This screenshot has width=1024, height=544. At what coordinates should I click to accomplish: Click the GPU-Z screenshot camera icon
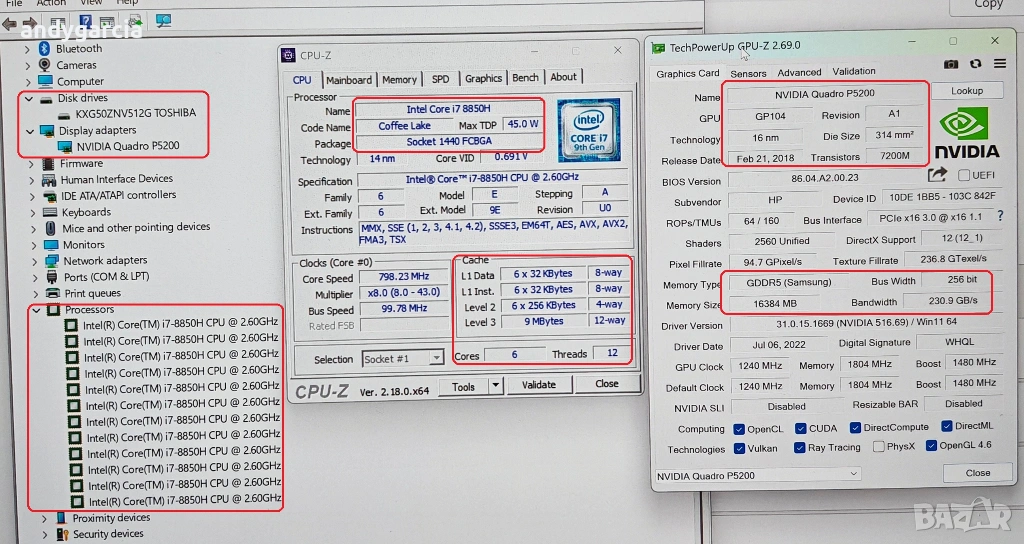tap(950, 64)
